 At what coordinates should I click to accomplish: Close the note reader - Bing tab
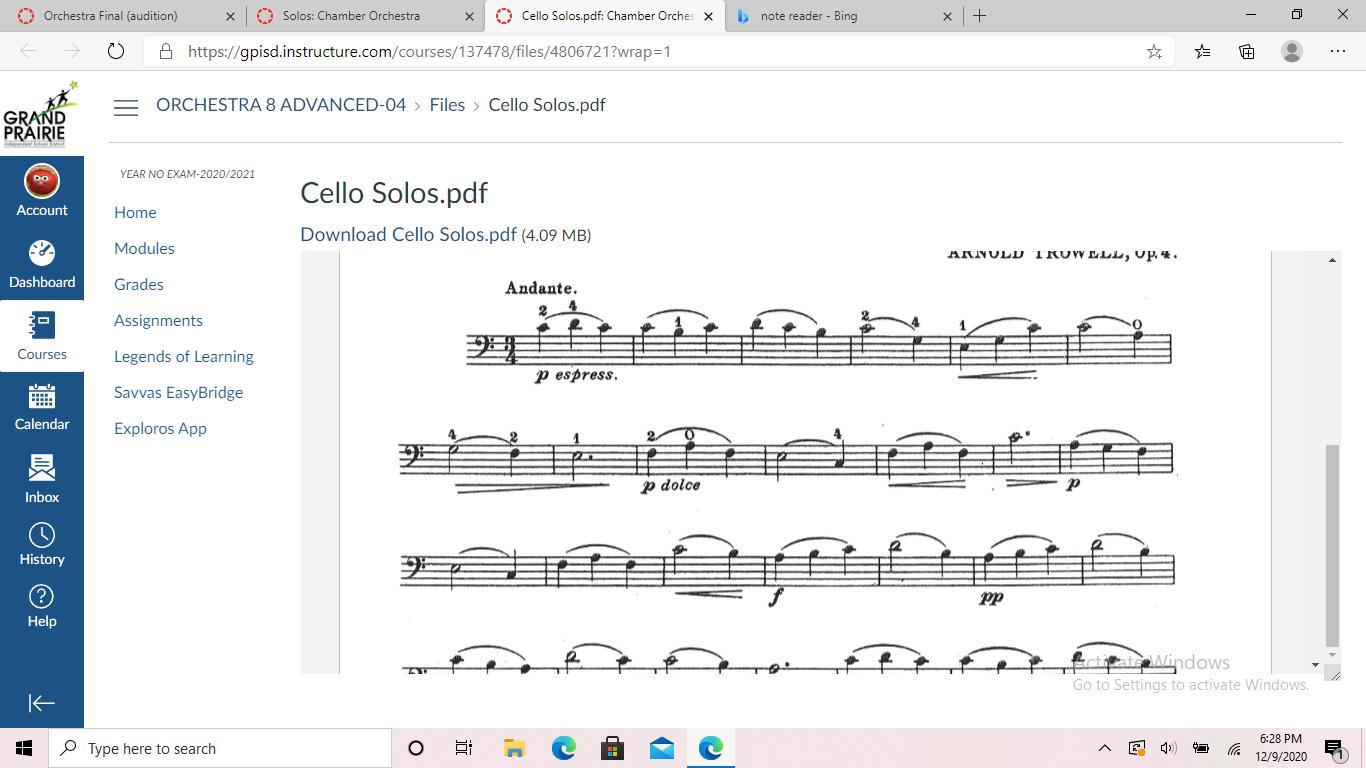tap(947, 16)
